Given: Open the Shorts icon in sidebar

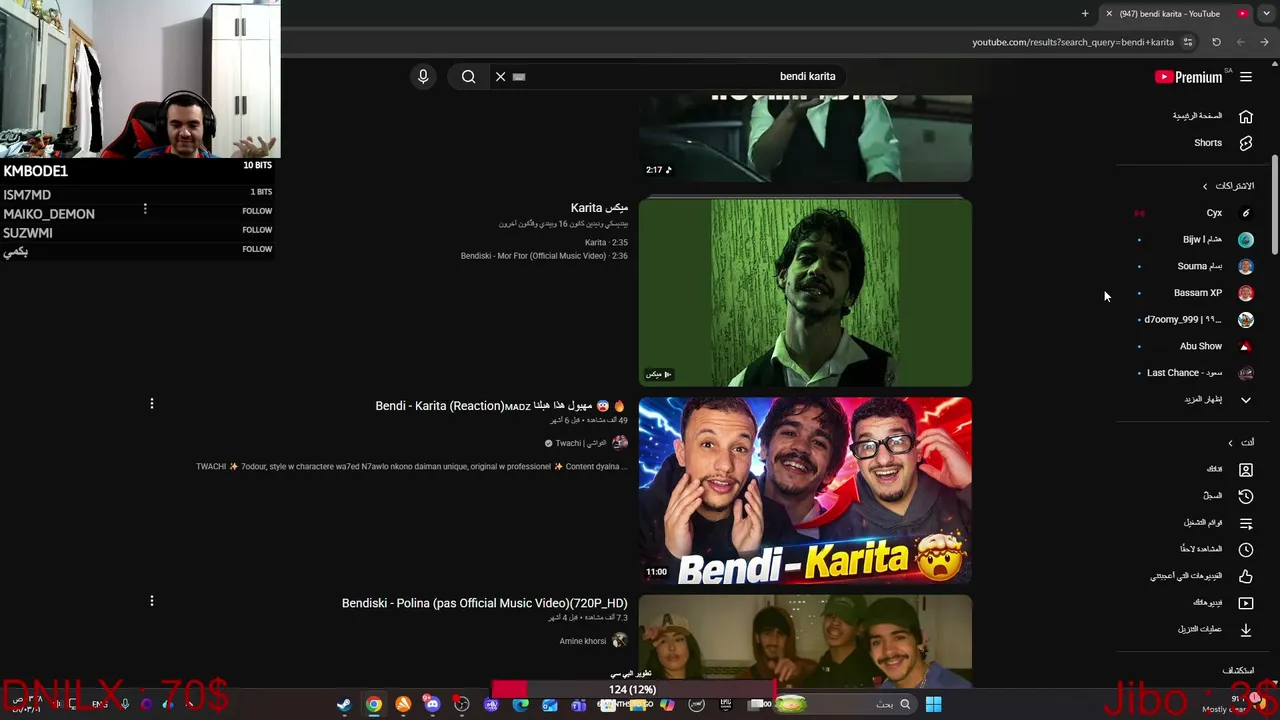Looking at the screenshot, I should click(x=1246, y=143).
